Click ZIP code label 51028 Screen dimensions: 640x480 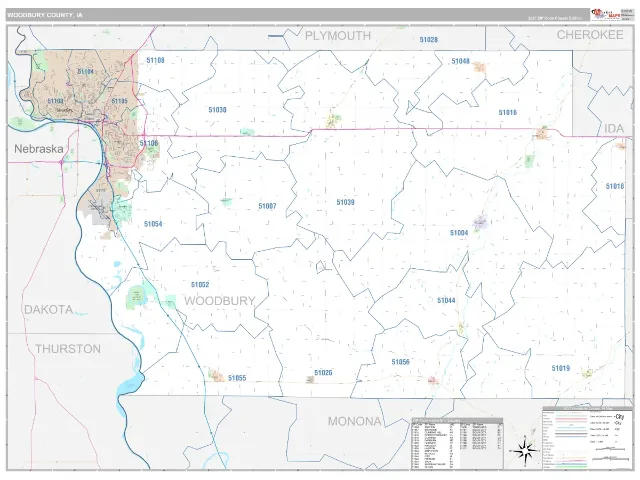pyautogui.click(x=429, y=40)
